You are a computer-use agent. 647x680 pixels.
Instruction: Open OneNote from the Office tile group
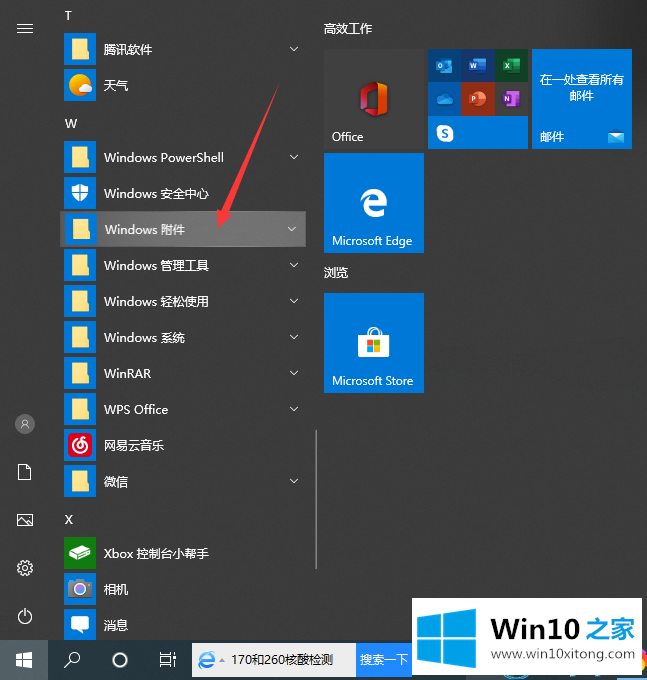[x=511, y=99]
